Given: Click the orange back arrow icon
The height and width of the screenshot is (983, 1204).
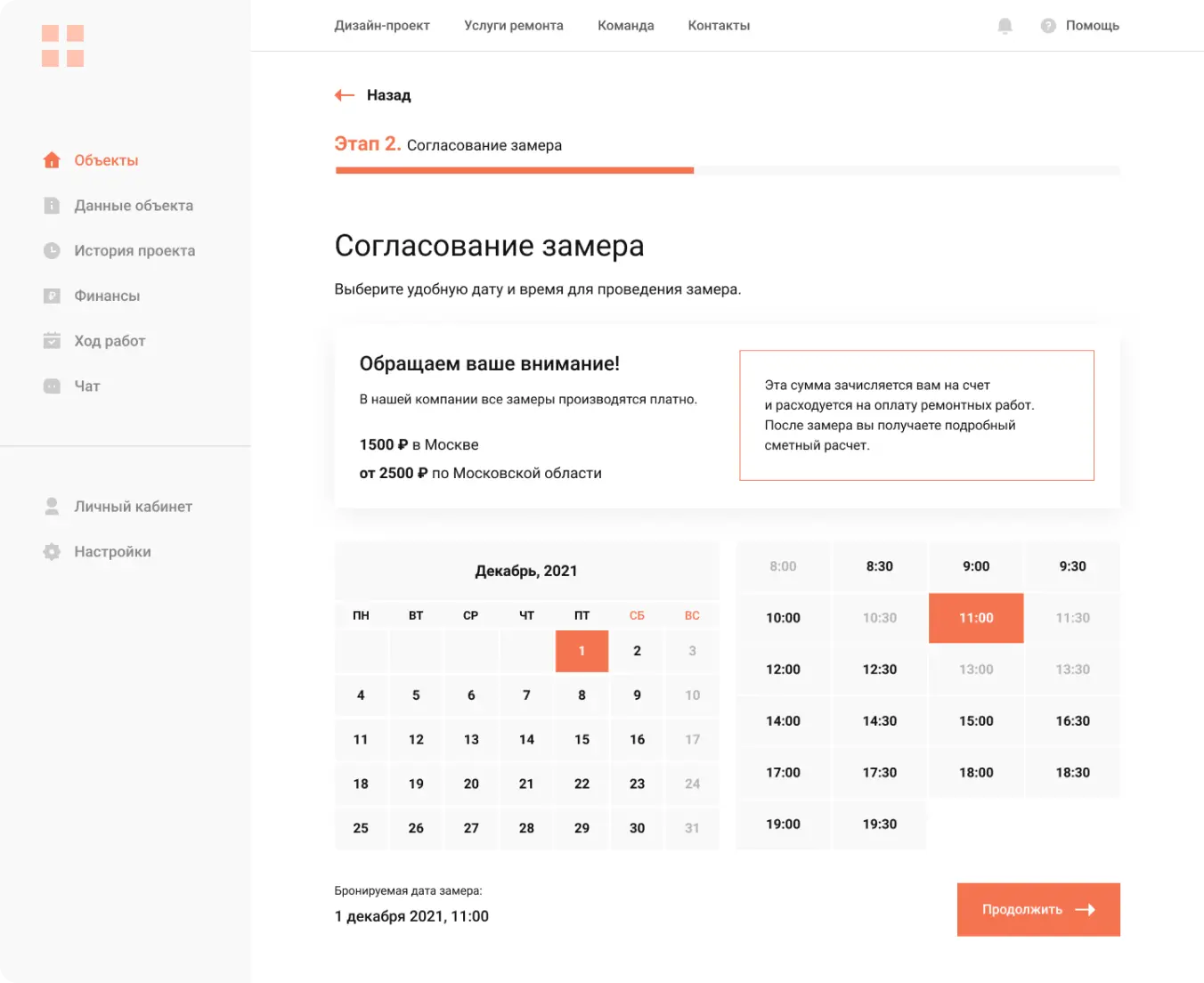Looking at the screenshot, I should 345,95.
